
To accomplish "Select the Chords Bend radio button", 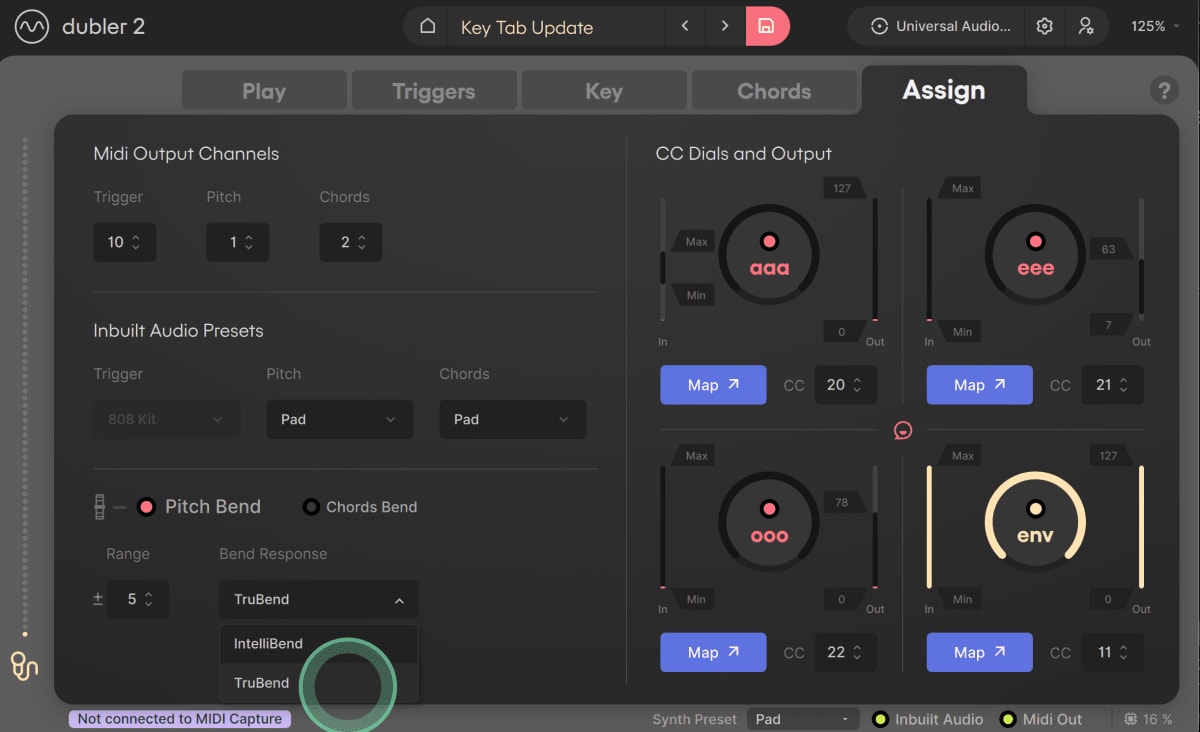I will tap(311, 507).
